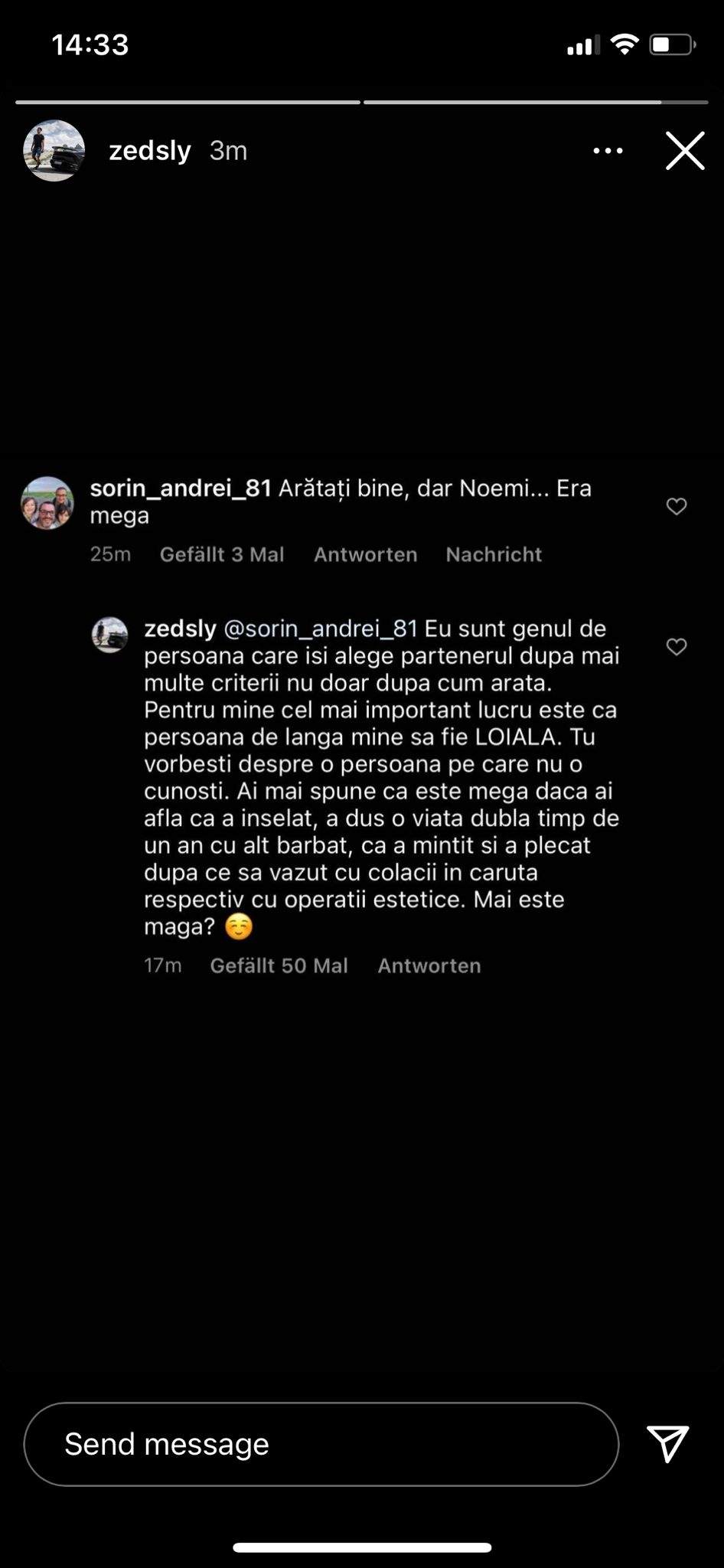This screenshot has width=724, height=1568.
Task: Open the three-dot story options menu
Action: pyautogui.click(x=608, y=151)
